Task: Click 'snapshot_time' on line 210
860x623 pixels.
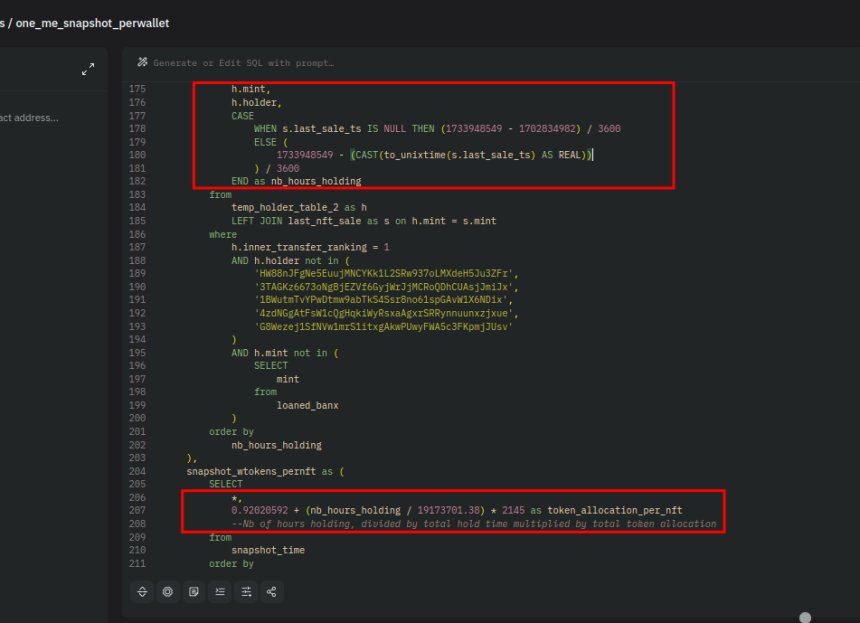Action: pyautogui.click(x=268, y=550)
